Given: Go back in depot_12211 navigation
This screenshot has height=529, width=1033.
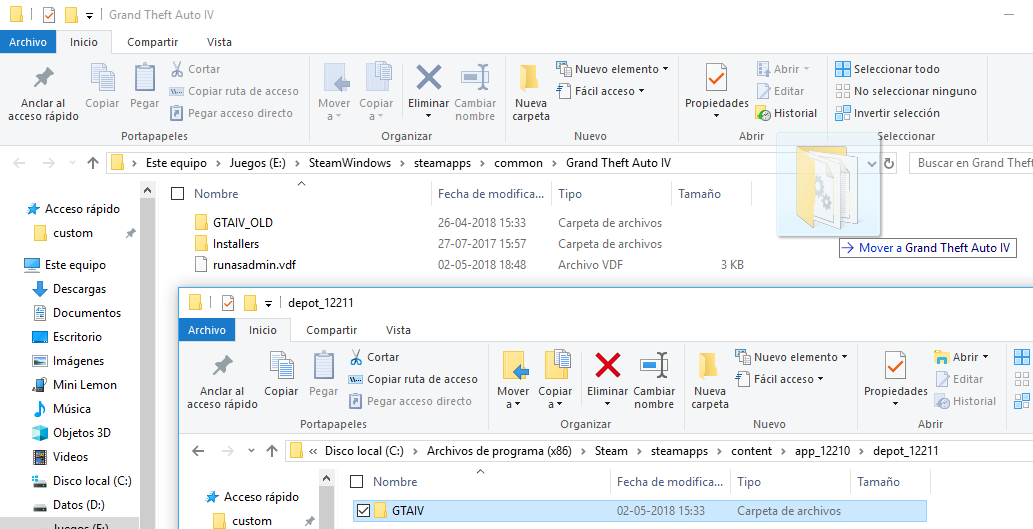Looking at the screenshot, I should [198, 451].
